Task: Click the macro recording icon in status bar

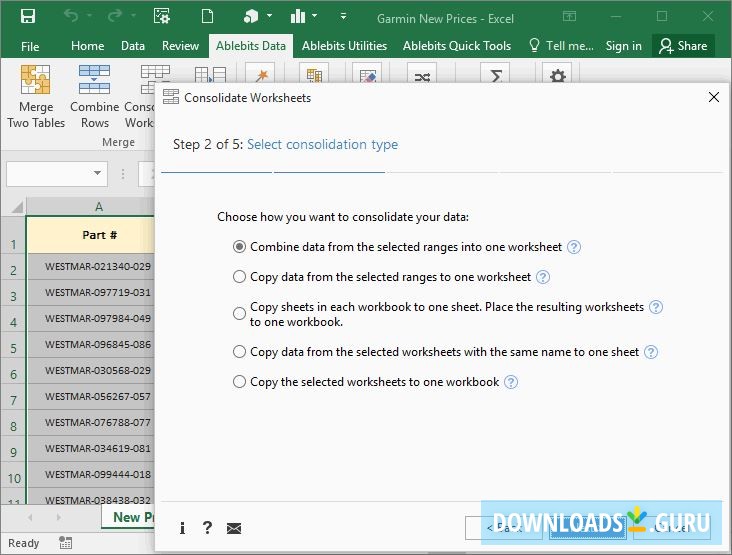Action: 66,543
